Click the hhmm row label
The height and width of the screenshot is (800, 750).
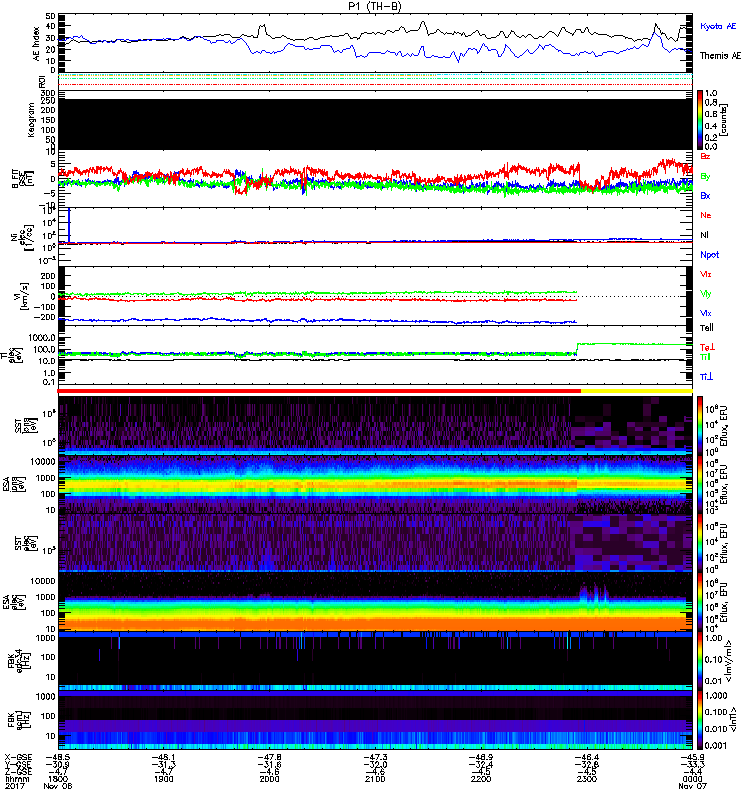(x=17, y=779)
